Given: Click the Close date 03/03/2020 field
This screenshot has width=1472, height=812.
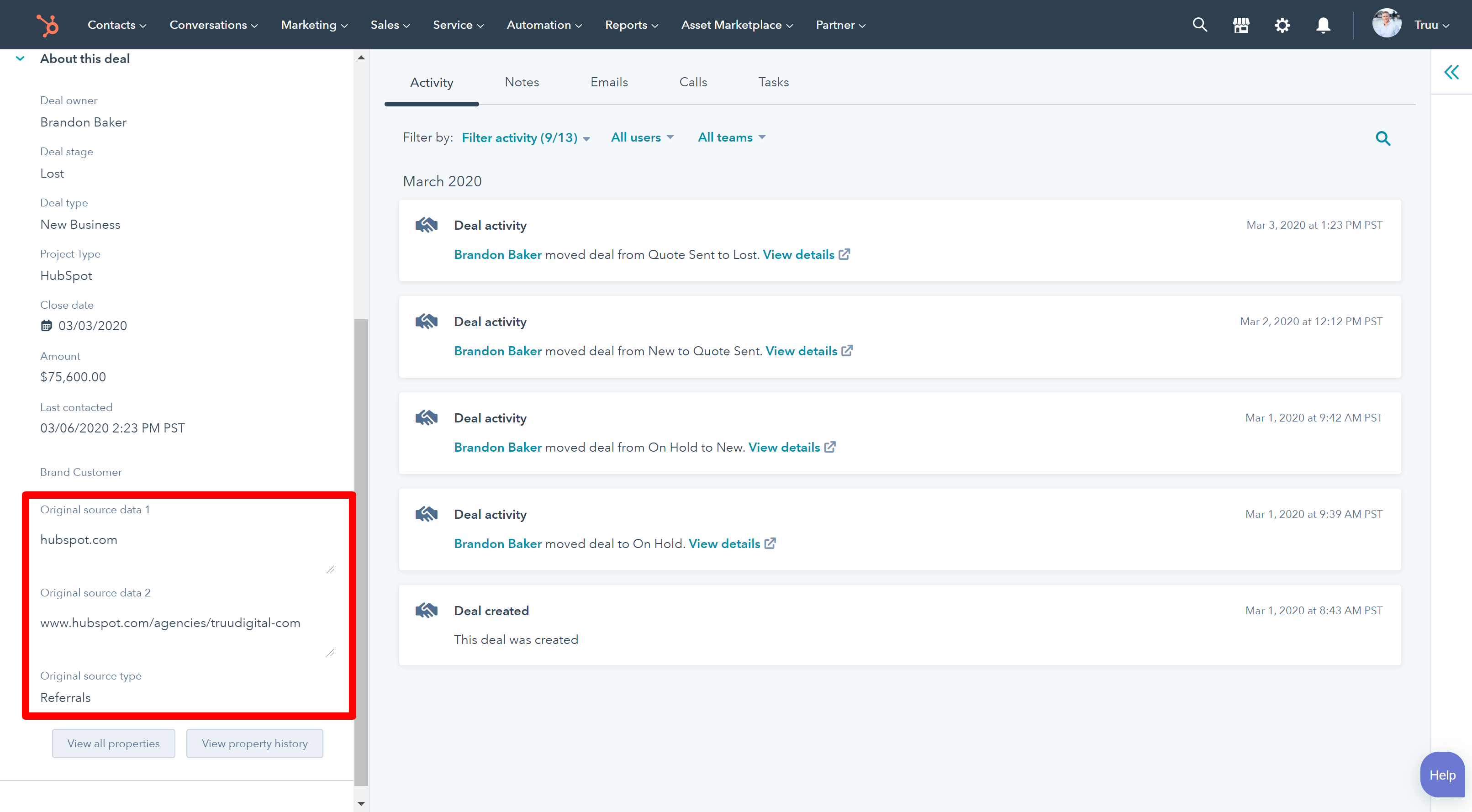Looking at the screenshot, I should coord(93,326).
